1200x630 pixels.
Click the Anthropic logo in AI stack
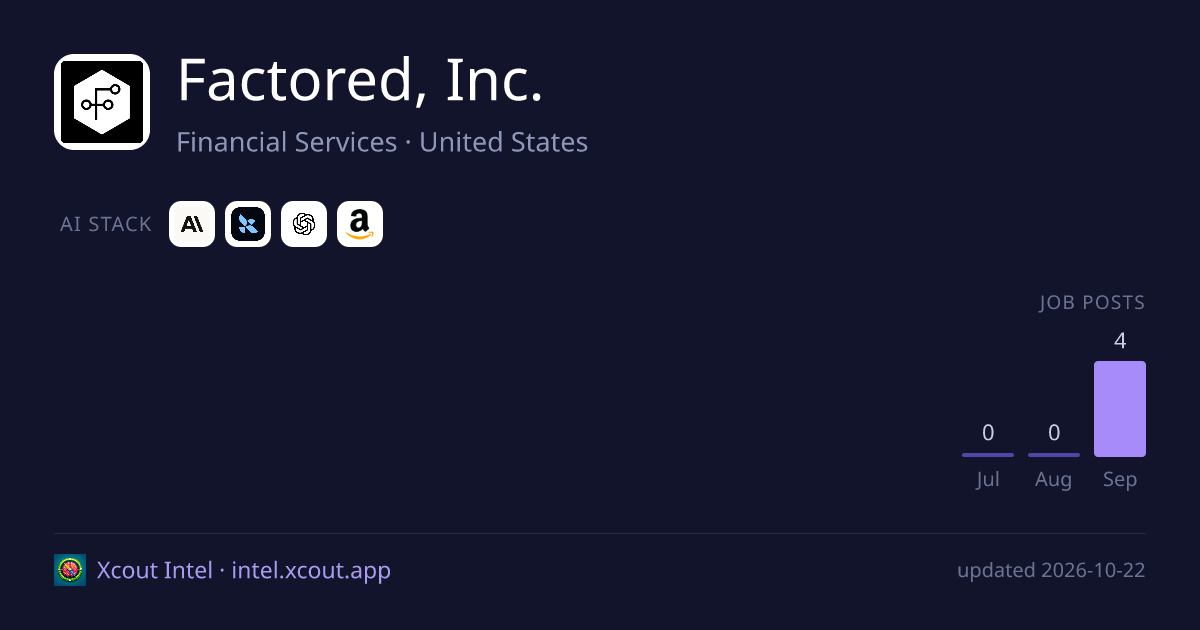192,224
